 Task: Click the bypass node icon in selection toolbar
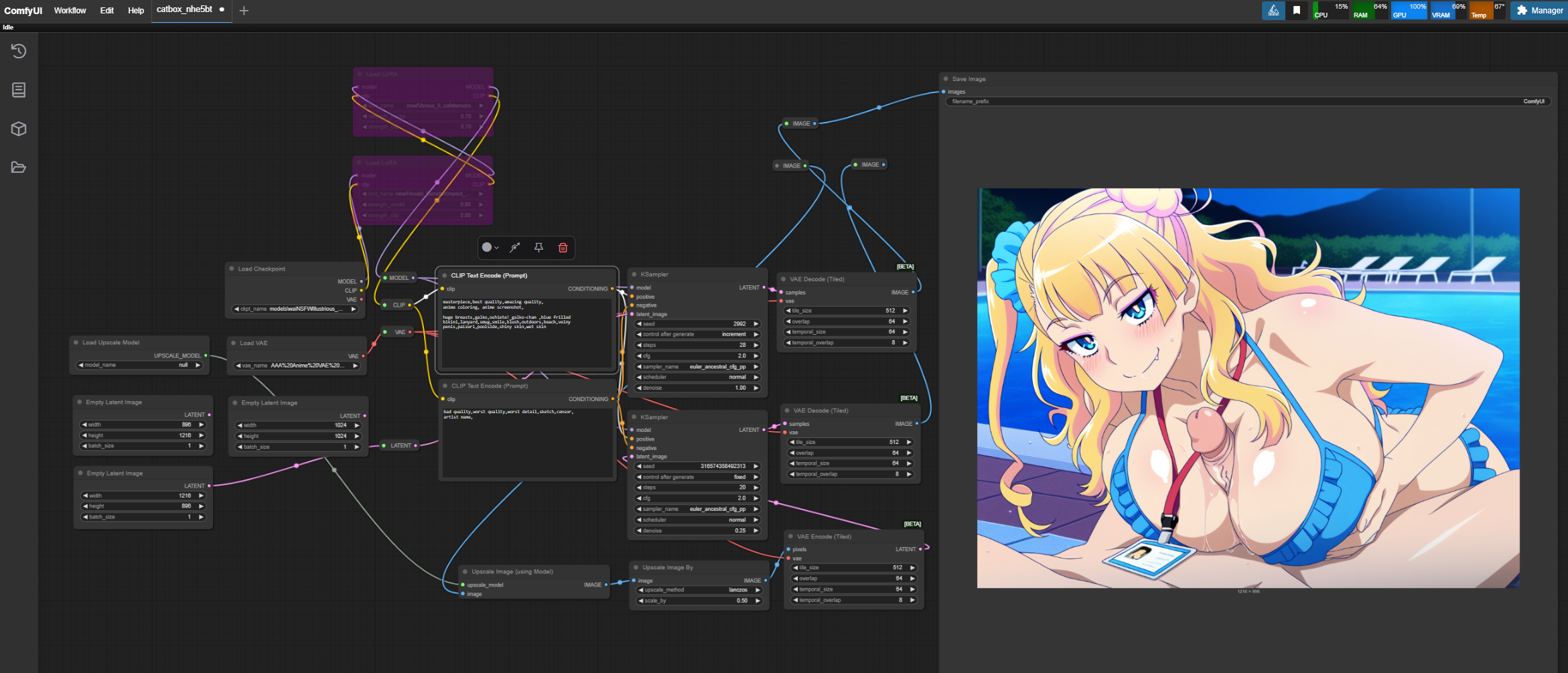coord(515,248)
